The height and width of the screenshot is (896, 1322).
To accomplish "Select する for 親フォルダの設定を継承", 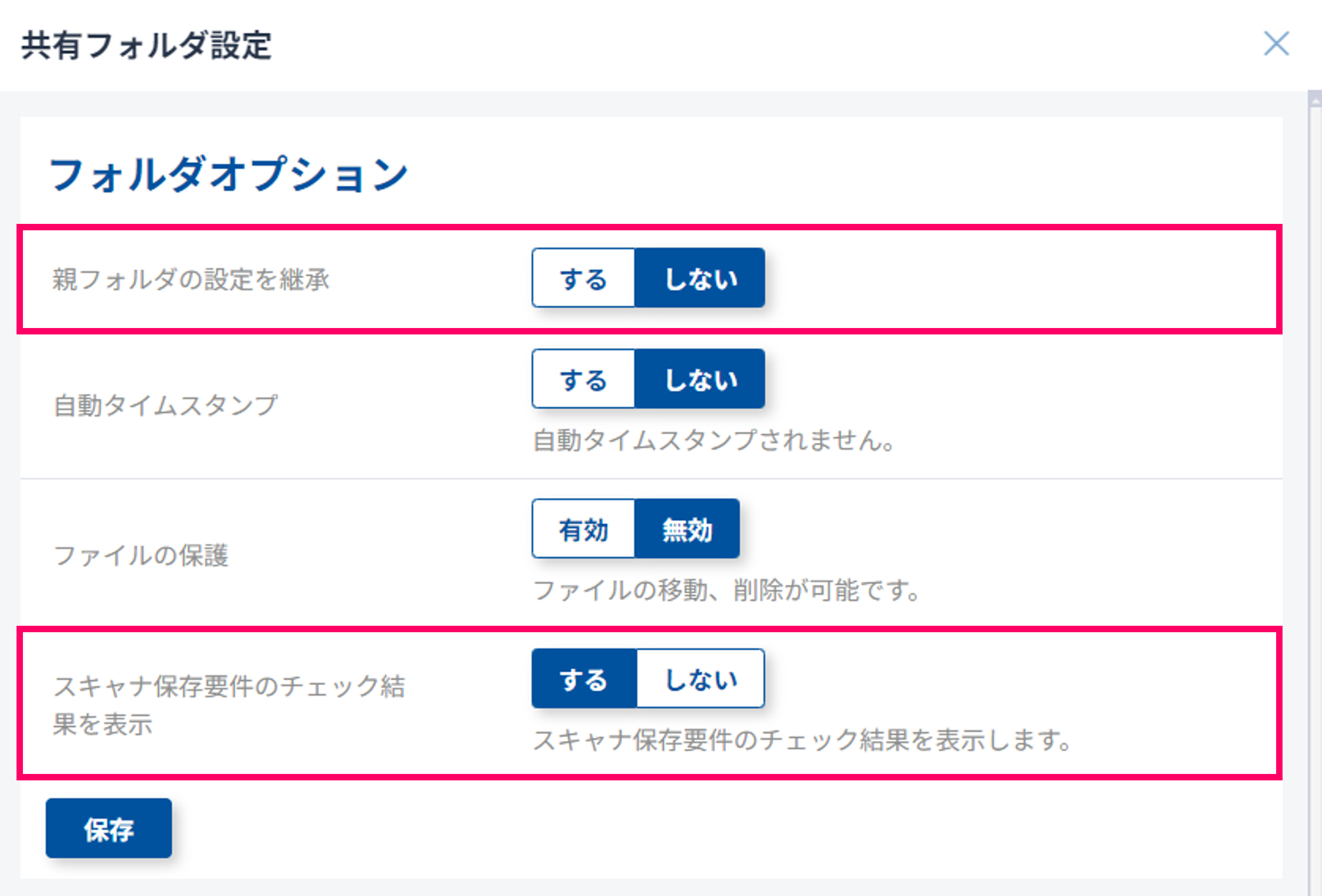I will tap(583, 278).
